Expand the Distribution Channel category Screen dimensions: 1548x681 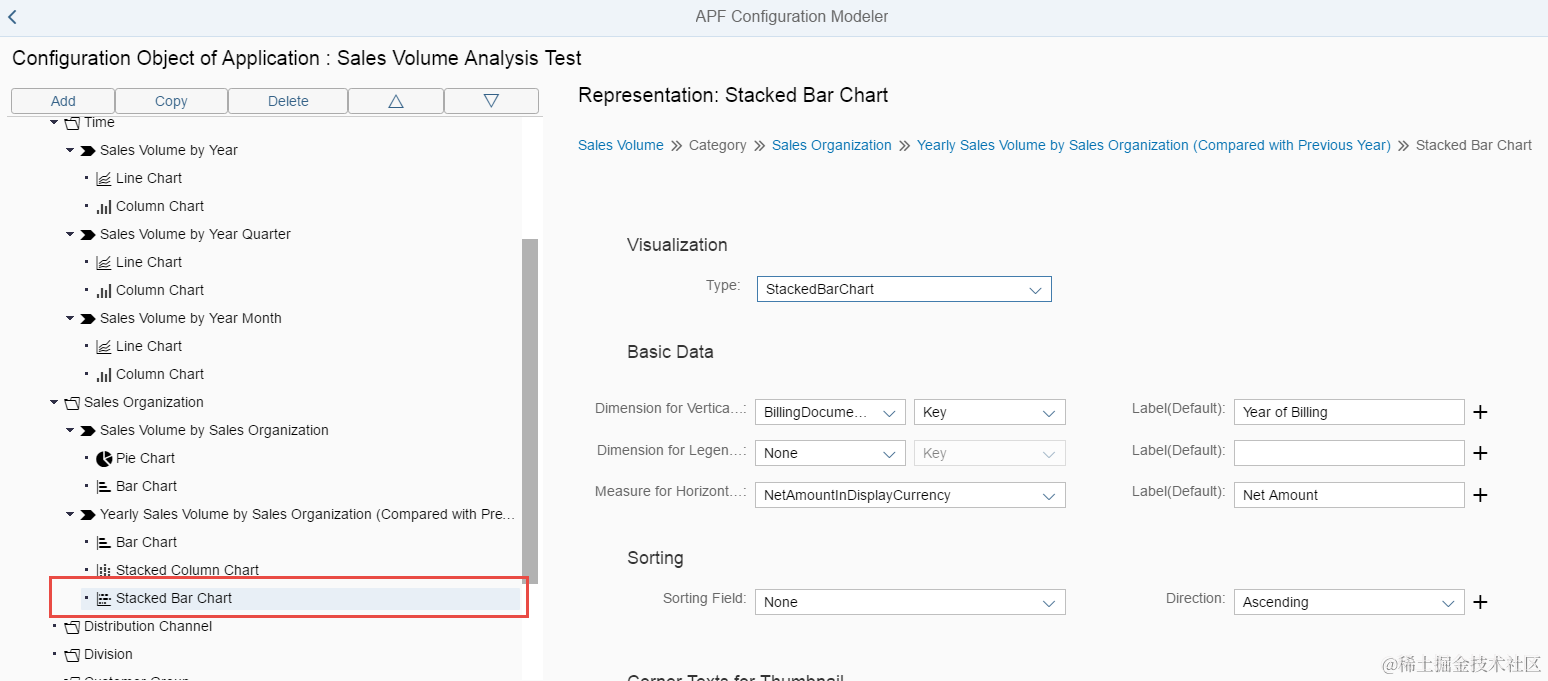(55, 626)
